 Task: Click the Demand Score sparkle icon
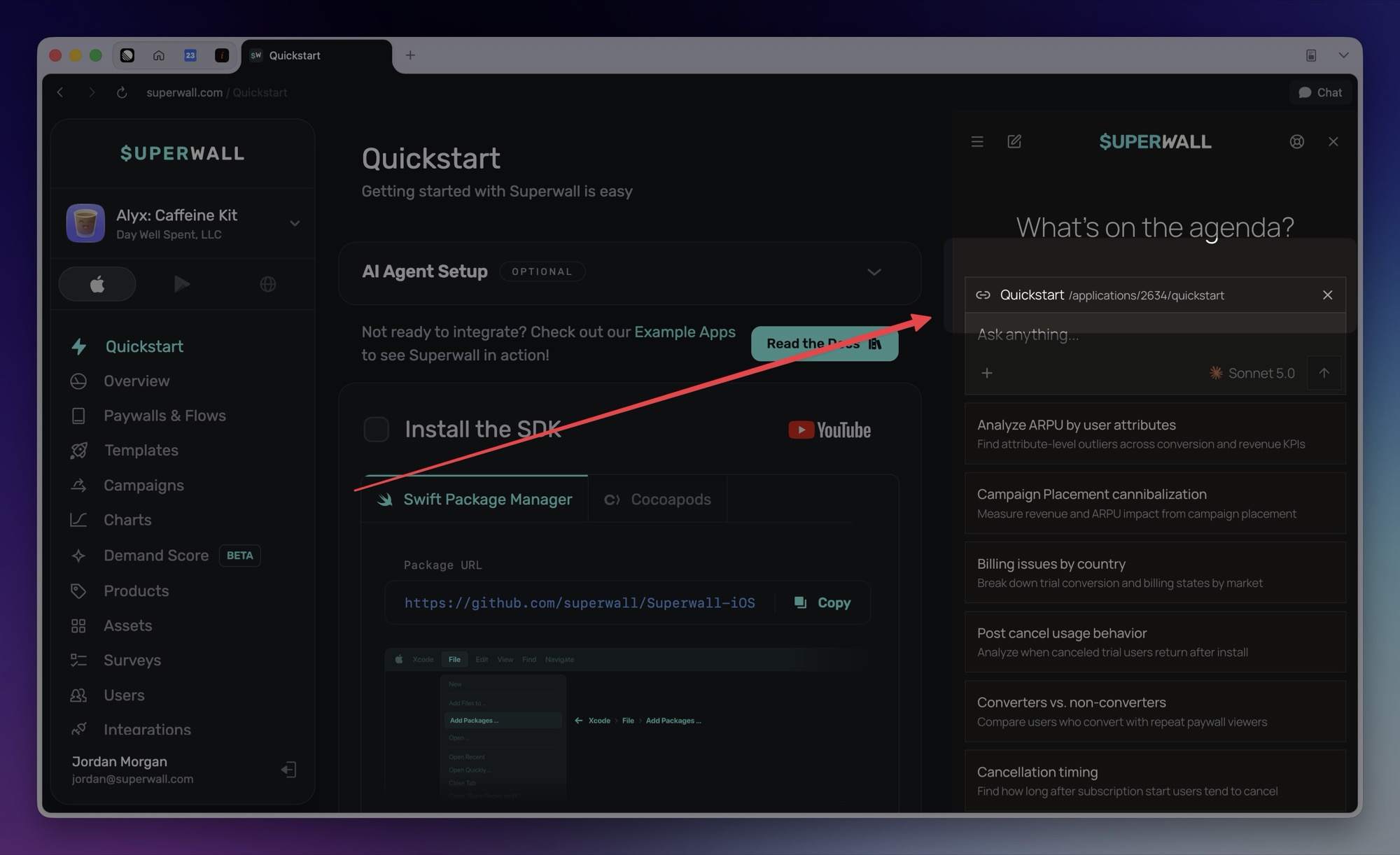[78, 556]
